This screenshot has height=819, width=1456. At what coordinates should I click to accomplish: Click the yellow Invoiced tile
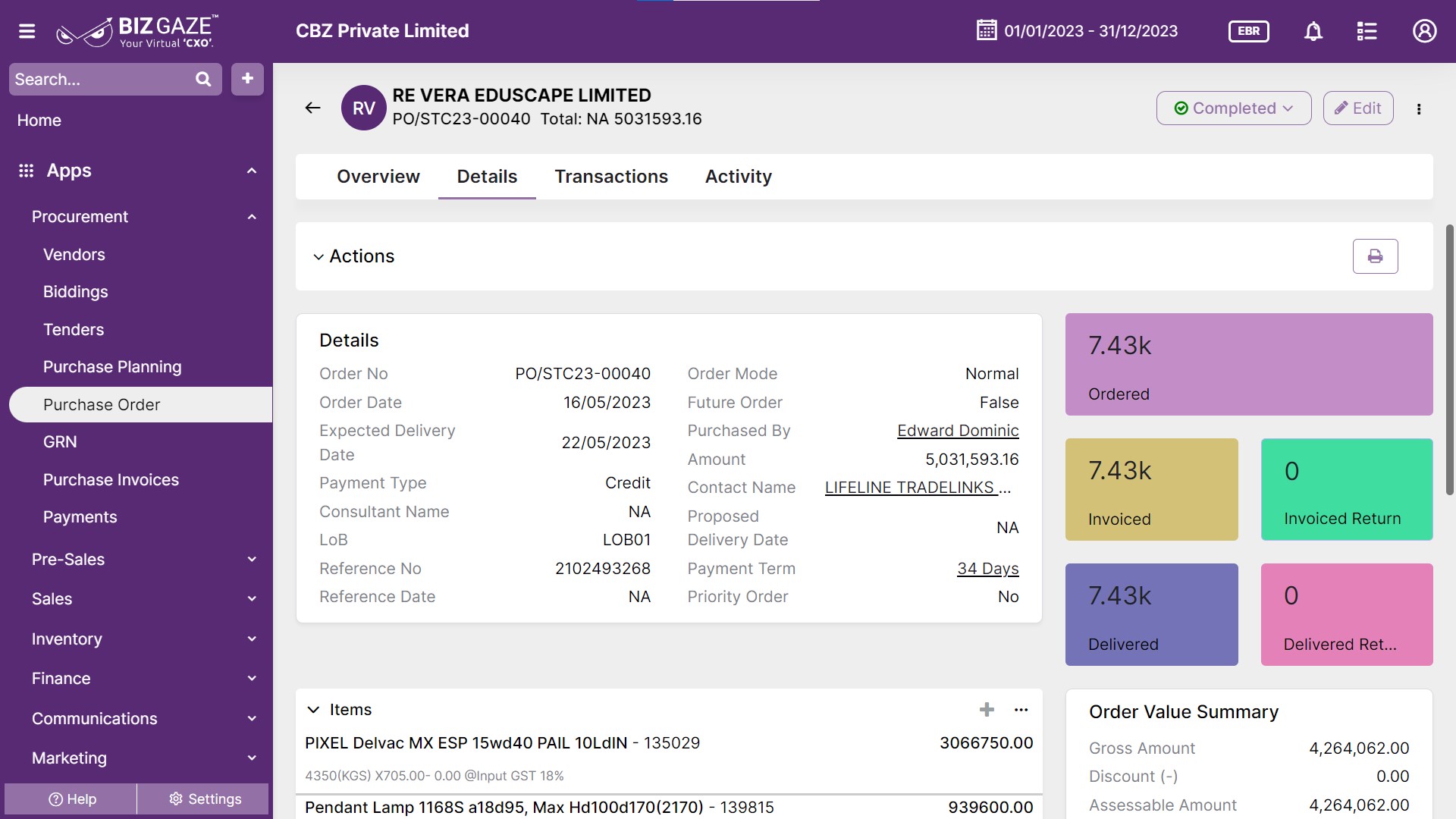pos(1151,490)
